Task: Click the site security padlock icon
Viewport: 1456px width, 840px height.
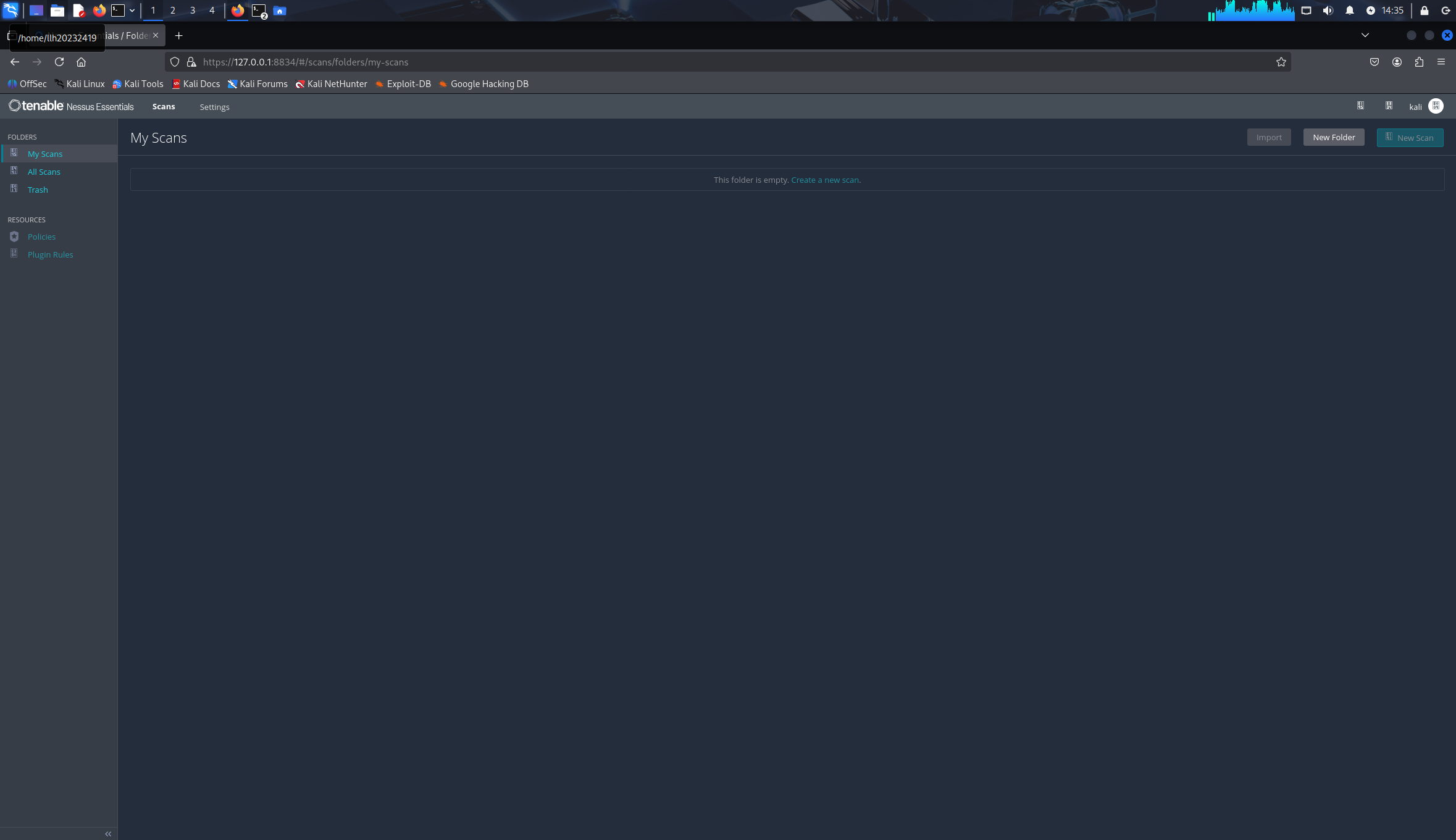Action: 191,62
